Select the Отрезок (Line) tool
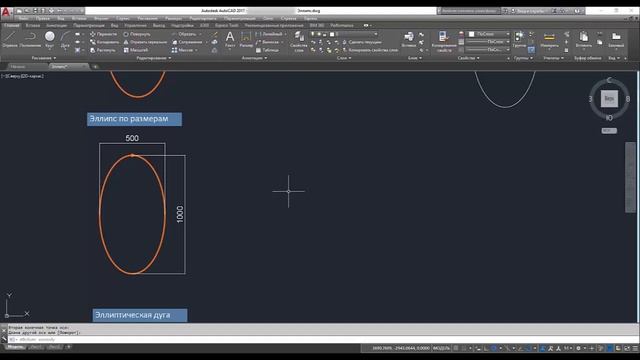 [10, 40]
